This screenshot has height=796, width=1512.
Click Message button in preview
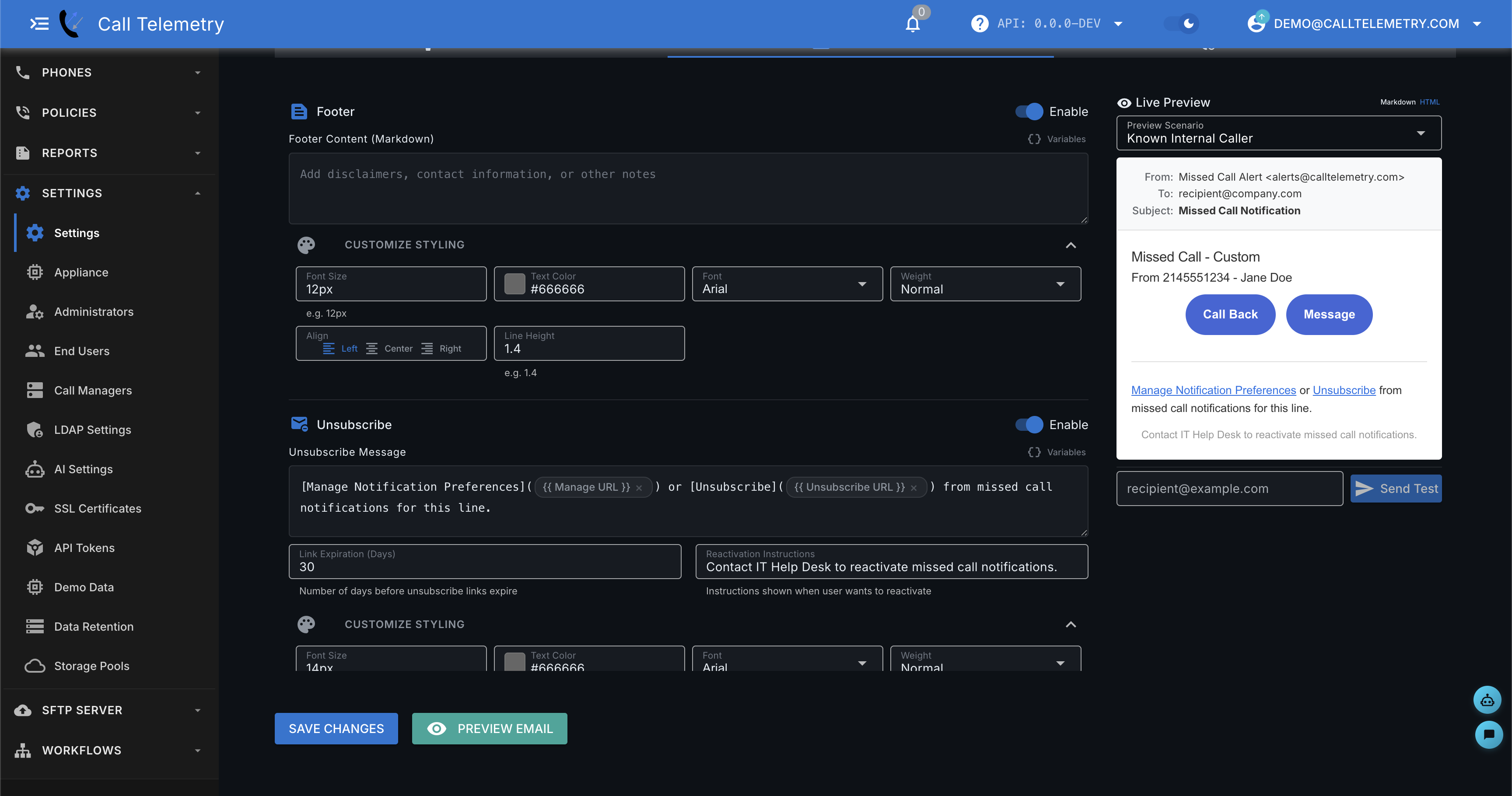click(1329, 314)
